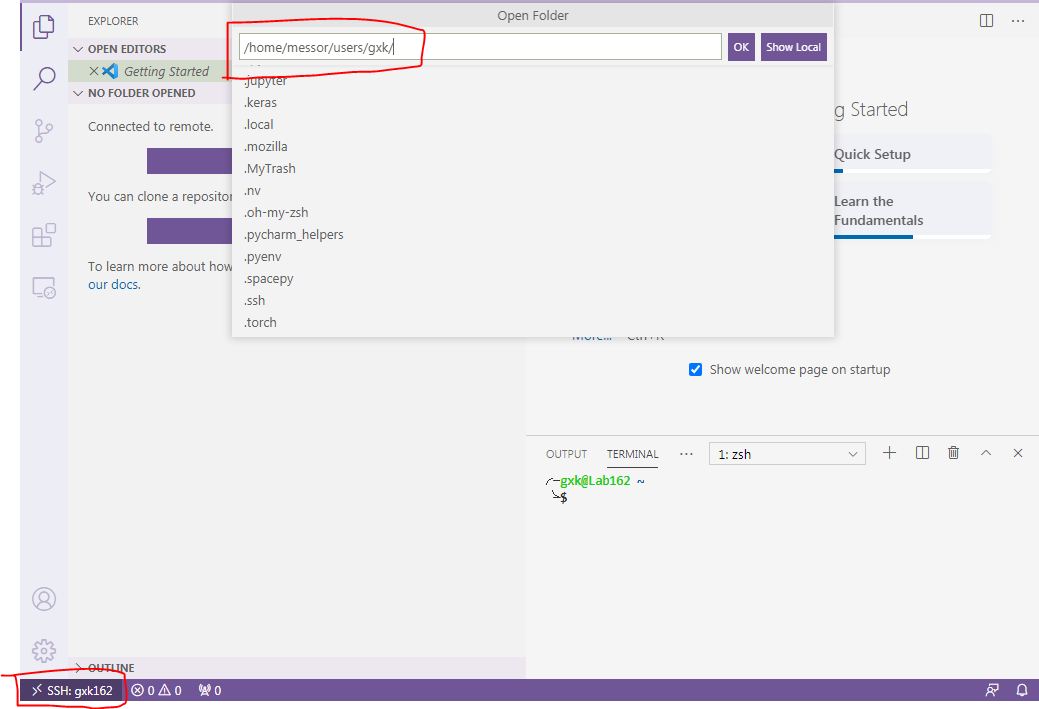Click the folder path input field
Viewport: 1039px width, 709px height.
click(480, 47)
